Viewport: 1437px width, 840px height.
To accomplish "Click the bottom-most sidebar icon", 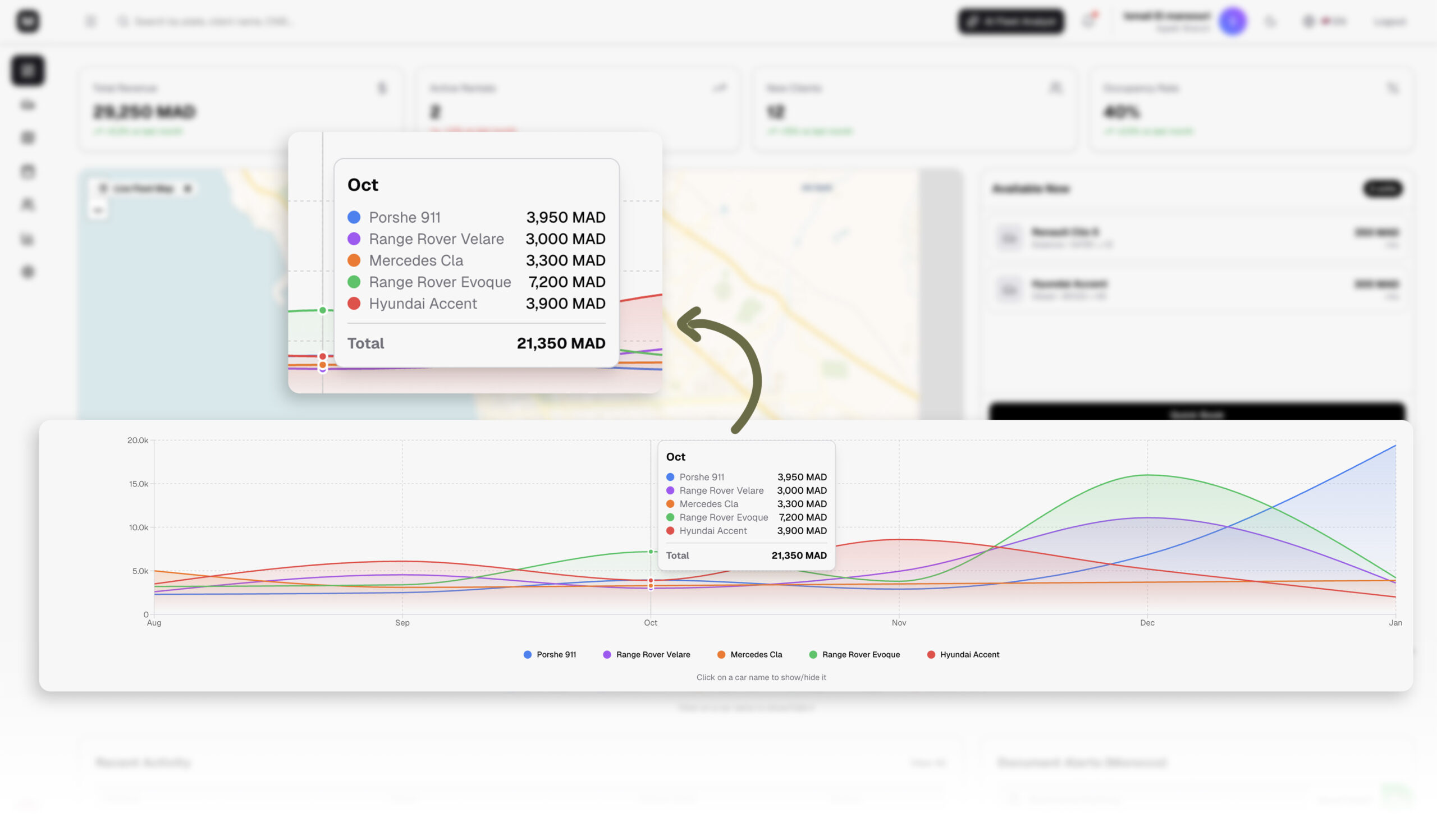I will point(28,272).
